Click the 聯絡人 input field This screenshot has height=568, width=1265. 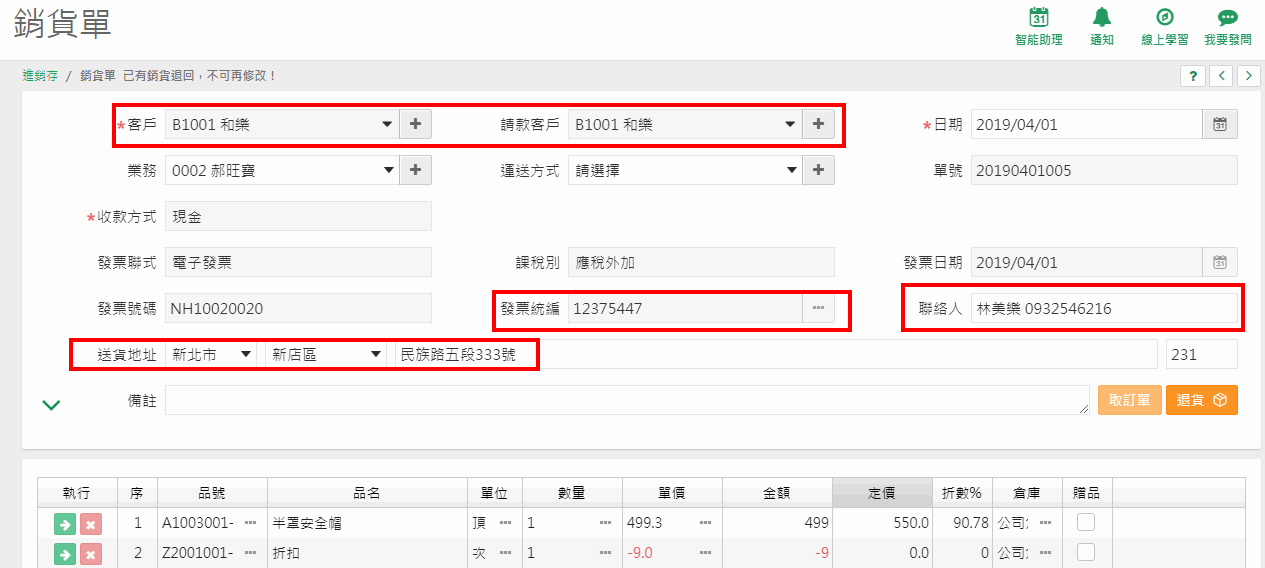tap(1104, 309)
